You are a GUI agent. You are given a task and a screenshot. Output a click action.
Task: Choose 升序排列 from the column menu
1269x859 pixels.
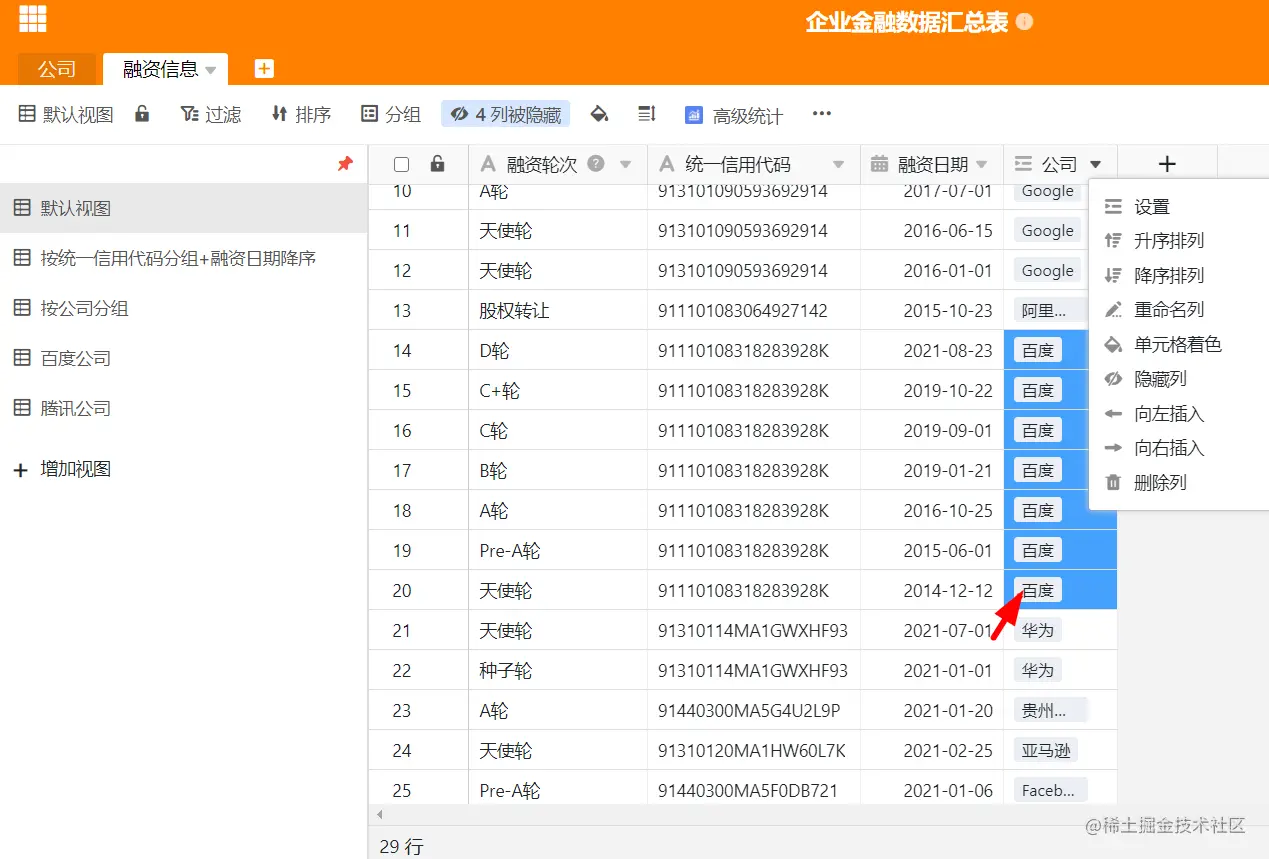[x=1178, y=241]
